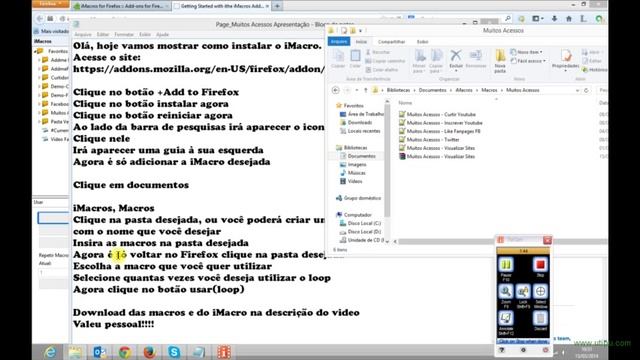The height and width of the screenshot is (360, 640).
Task: Open the Annotate tool in recorder
Action: [506, 318]
